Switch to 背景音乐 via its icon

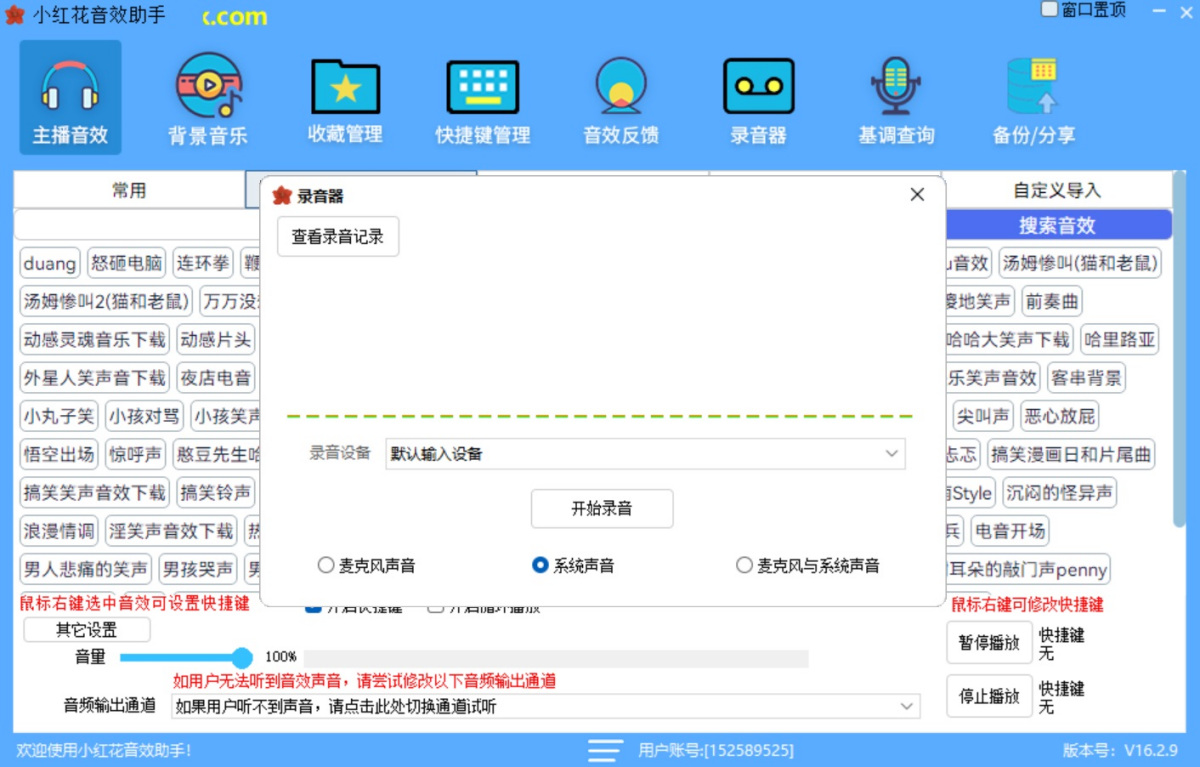pyautogui.click(x=207, y=96)
